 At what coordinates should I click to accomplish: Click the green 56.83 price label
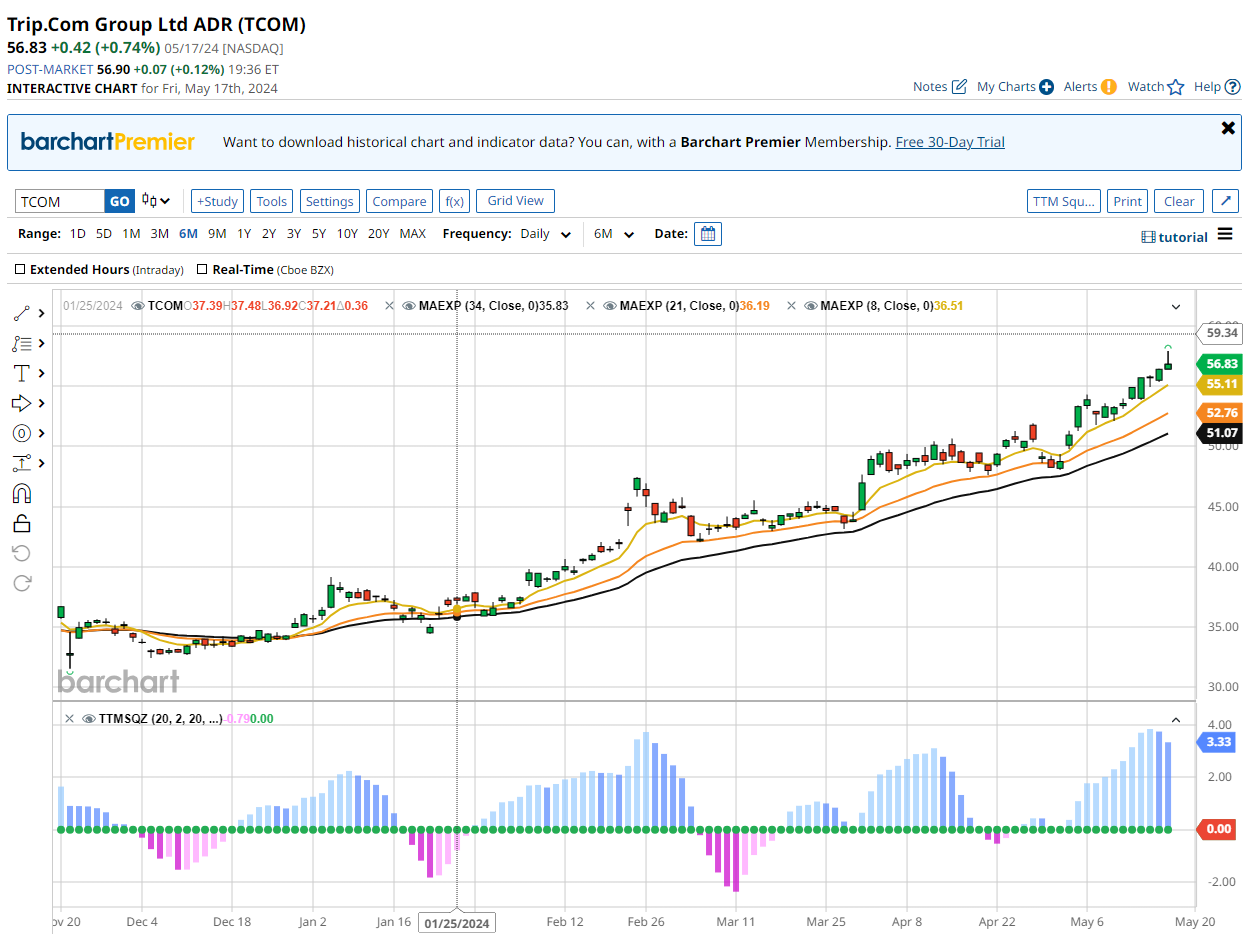1220,364
